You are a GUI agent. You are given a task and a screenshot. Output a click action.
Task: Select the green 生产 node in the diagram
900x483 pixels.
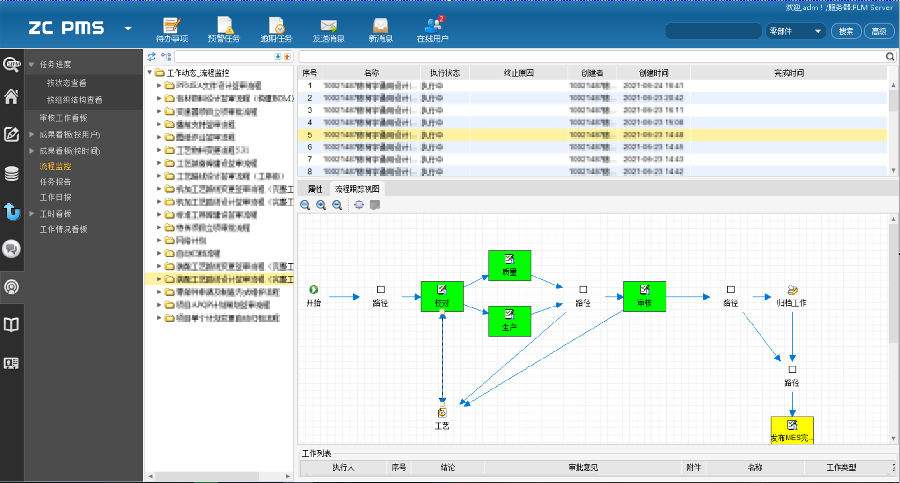tap(510, 321)
